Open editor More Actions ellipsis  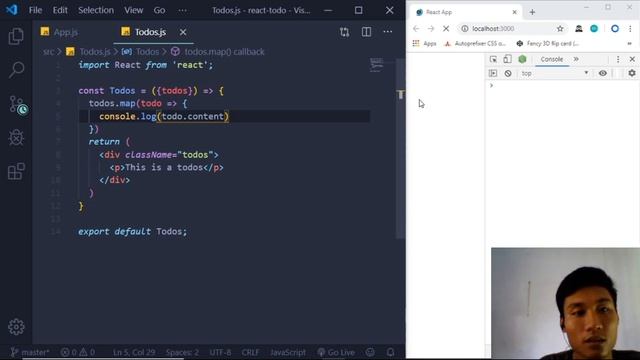[387, 32]
